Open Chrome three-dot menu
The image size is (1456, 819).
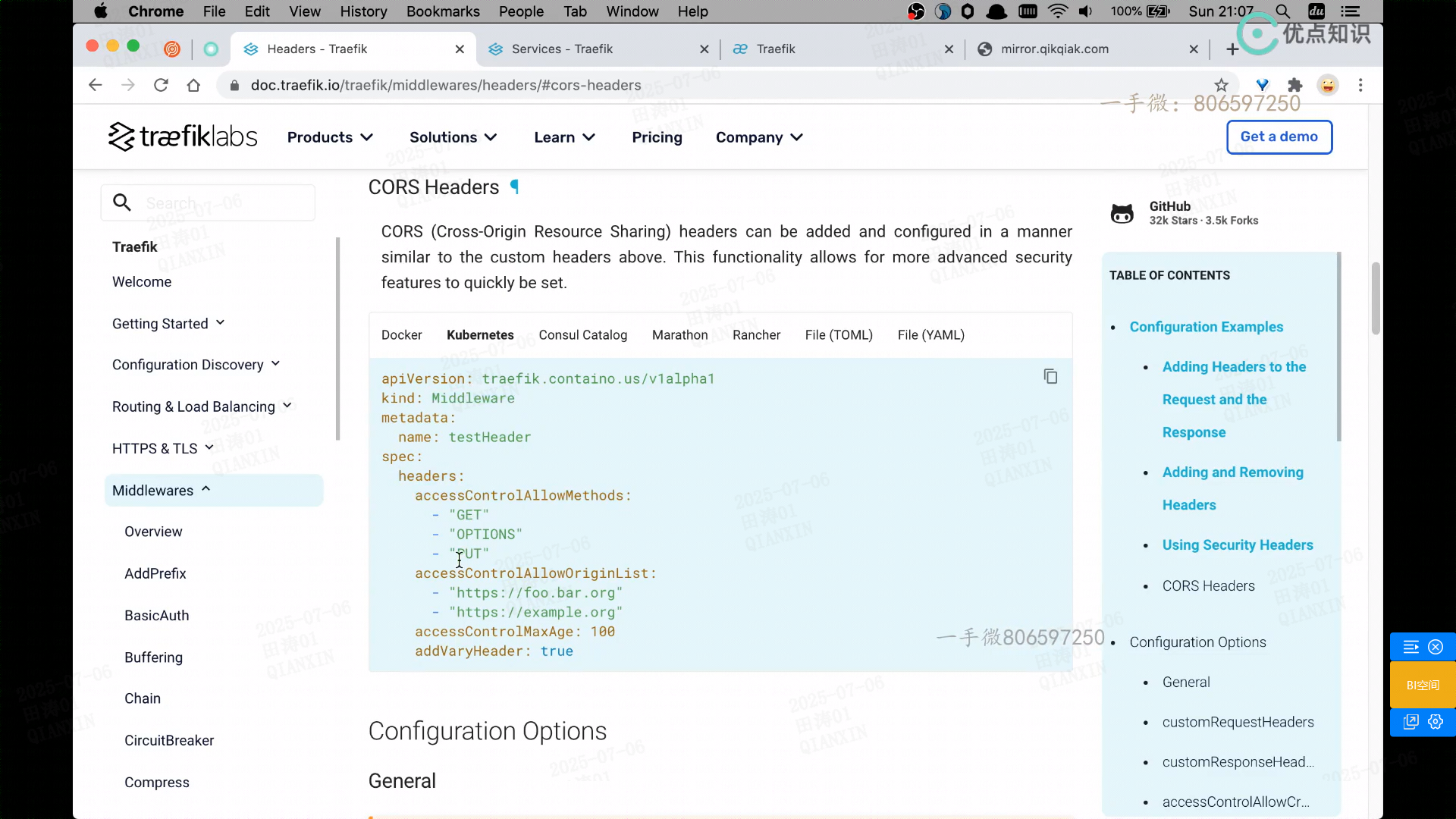click(1360, 85)
